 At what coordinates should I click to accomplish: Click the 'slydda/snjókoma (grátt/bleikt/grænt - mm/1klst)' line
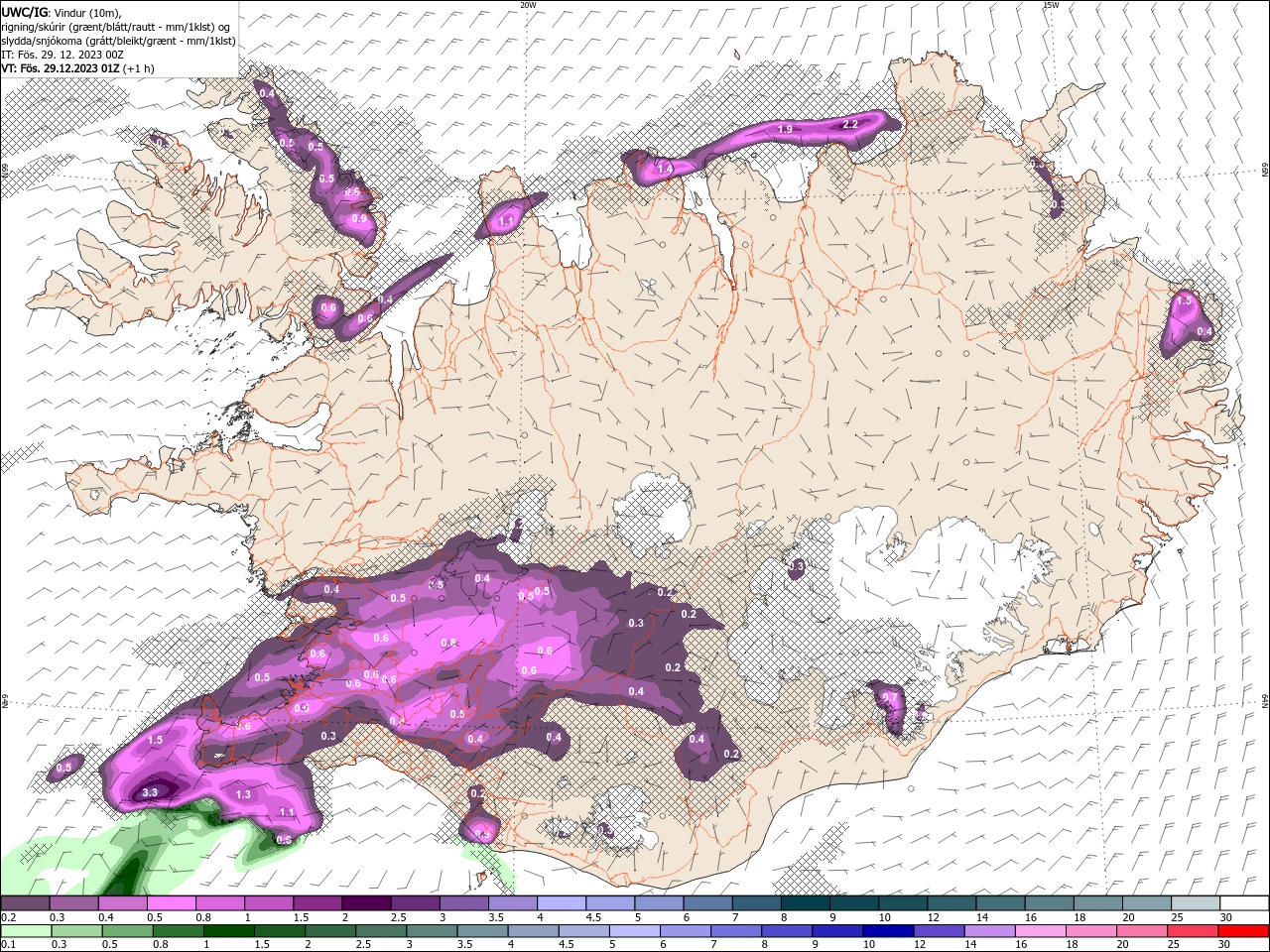coord(118,41)
